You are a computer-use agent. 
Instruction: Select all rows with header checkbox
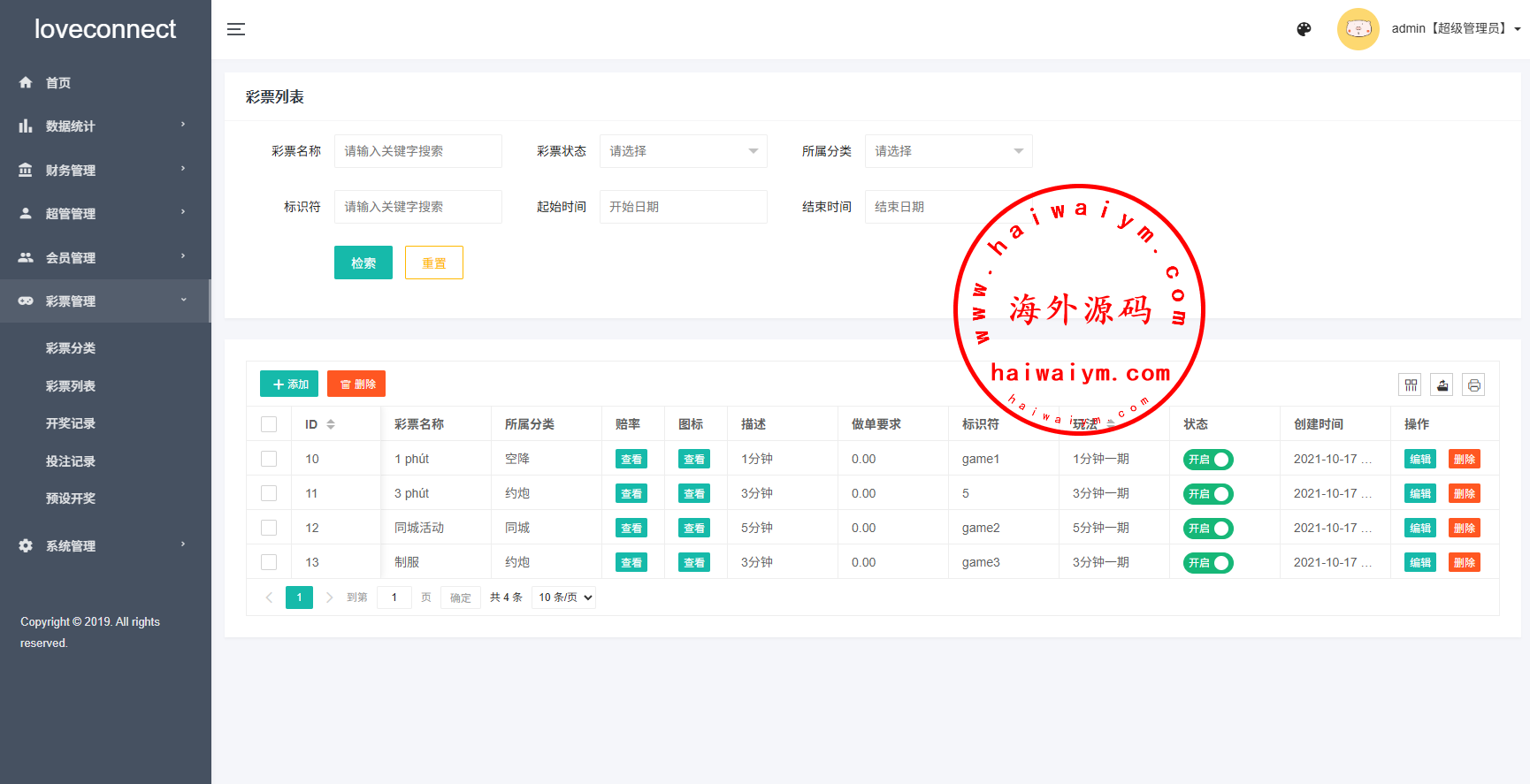click(x=269, y=424)
